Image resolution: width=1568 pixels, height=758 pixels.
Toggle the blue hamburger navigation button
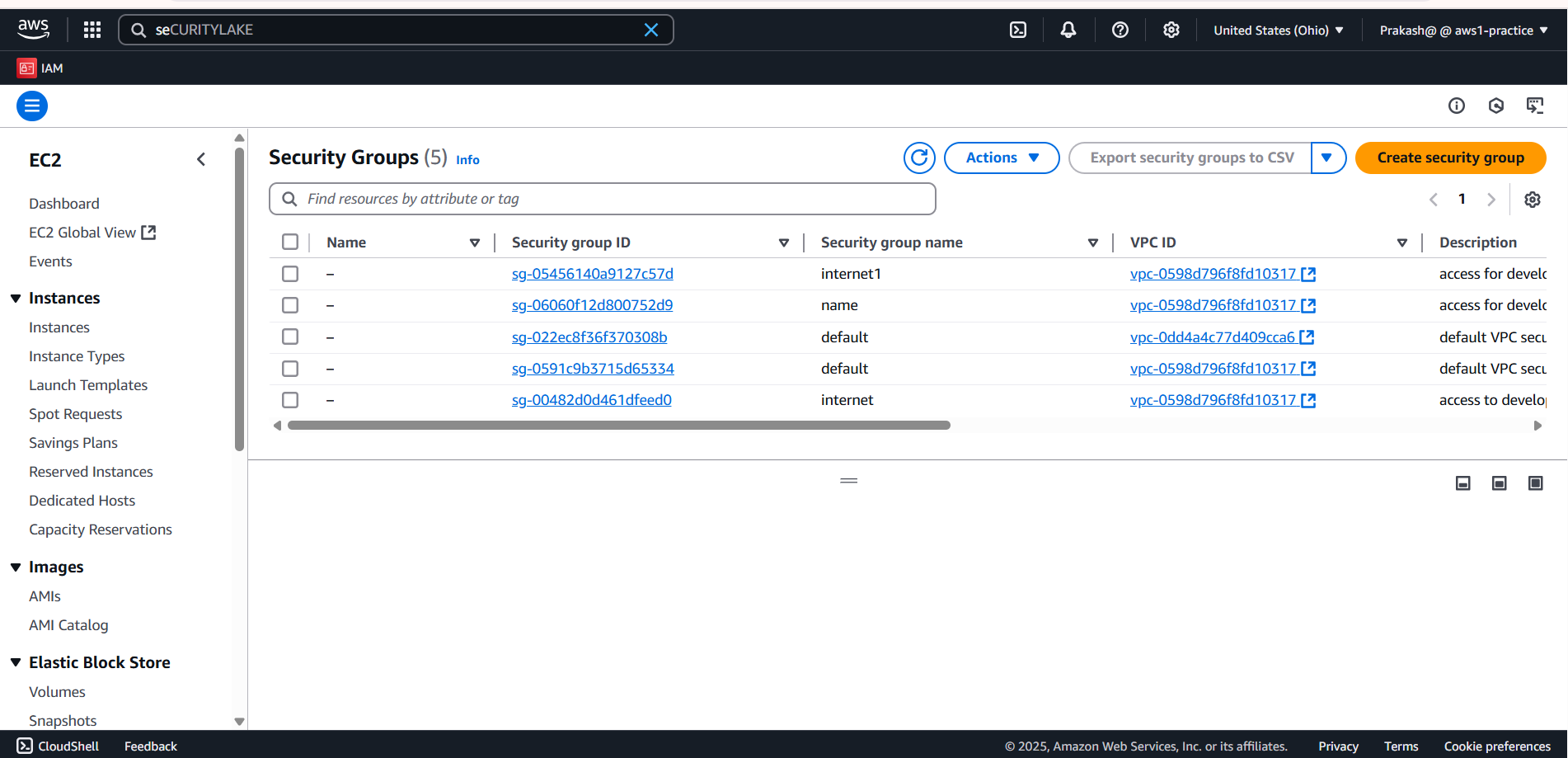(x=32, y=106)
